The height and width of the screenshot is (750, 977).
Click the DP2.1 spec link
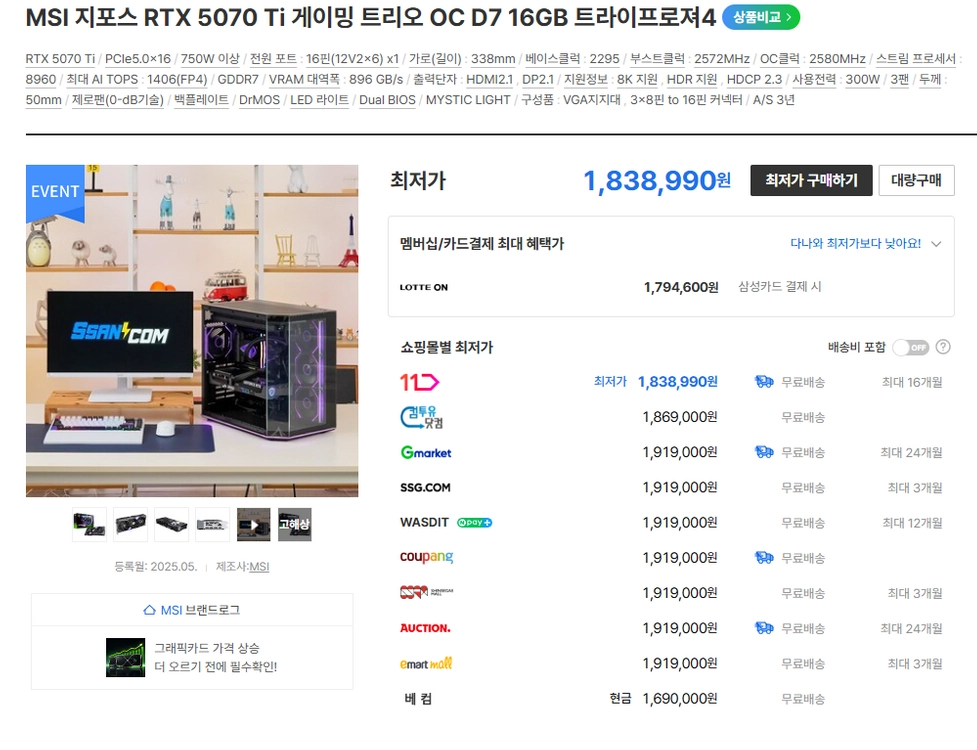point(538,80)
